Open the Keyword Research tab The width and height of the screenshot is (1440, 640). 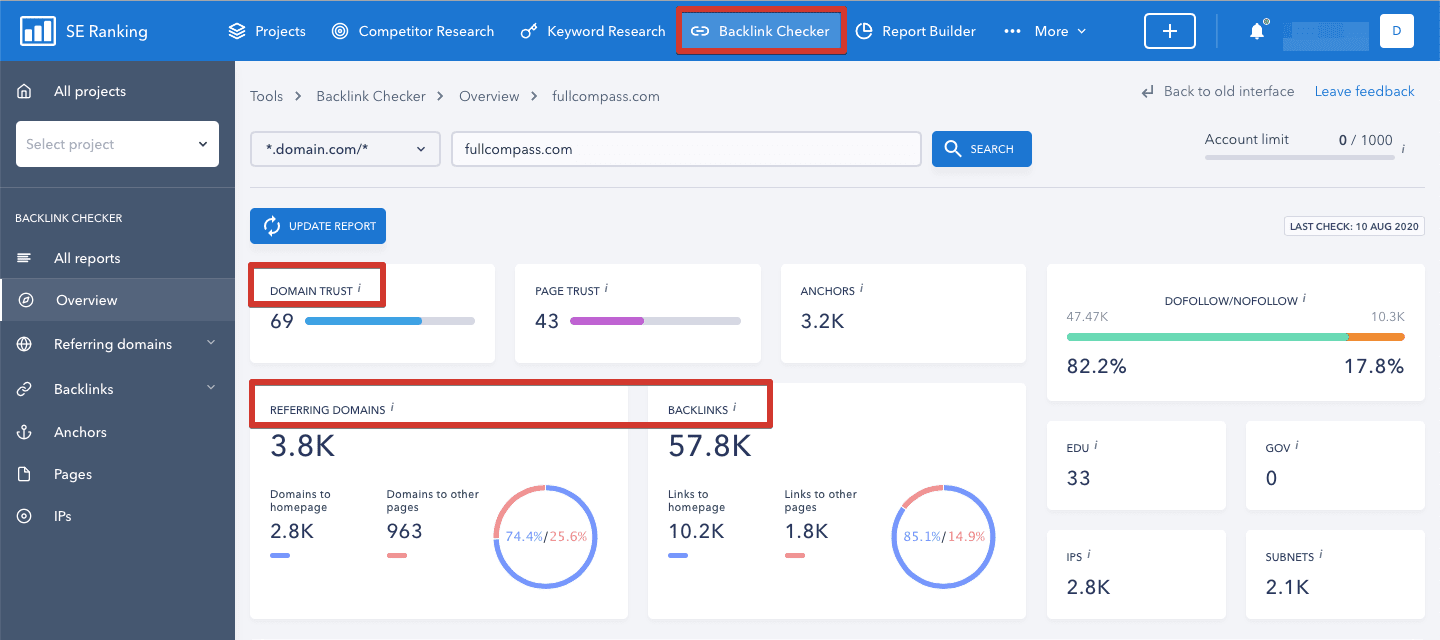point(592,31)
